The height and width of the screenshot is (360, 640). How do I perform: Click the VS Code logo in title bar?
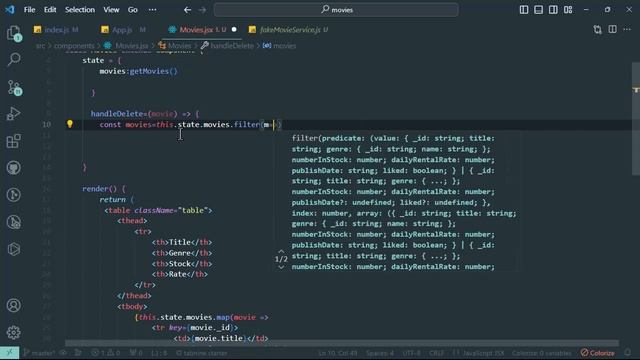pos(10,9)
